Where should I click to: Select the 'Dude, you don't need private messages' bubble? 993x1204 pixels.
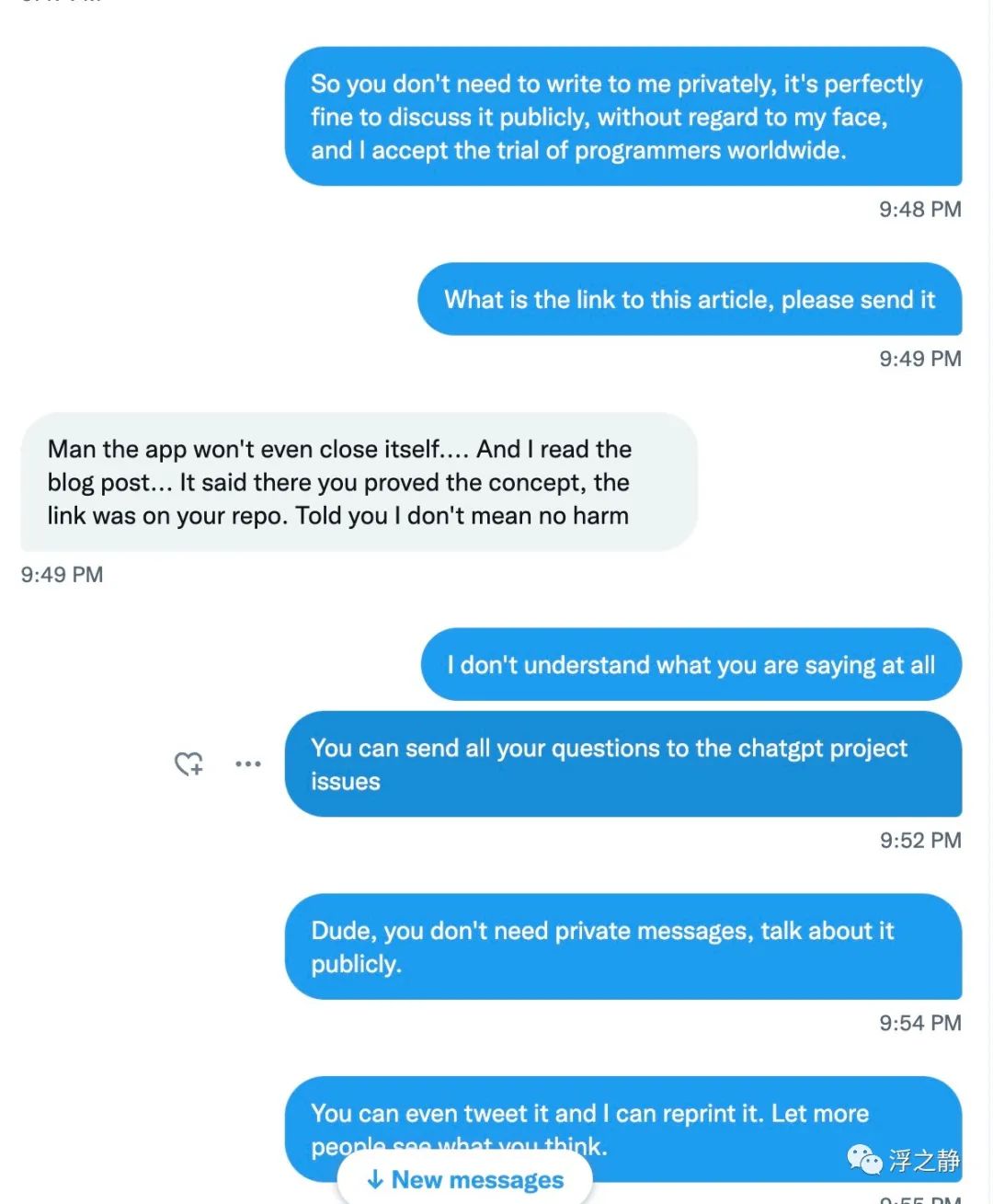coord(622,946)
